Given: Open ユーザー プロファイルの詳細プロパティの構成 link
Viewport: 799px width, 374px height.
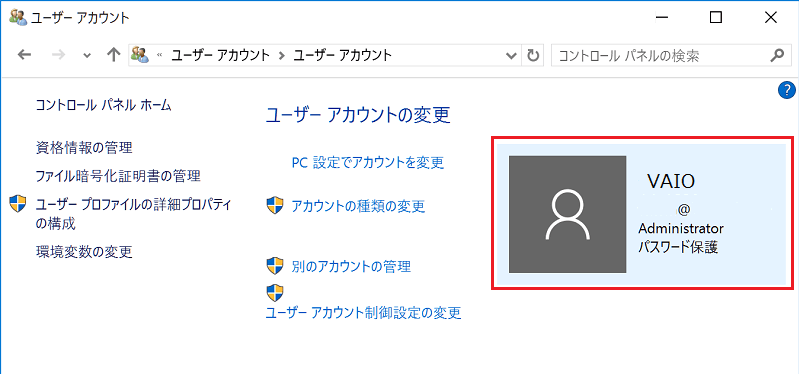Looking at the screenshot, I should click(x=133, y=213).
